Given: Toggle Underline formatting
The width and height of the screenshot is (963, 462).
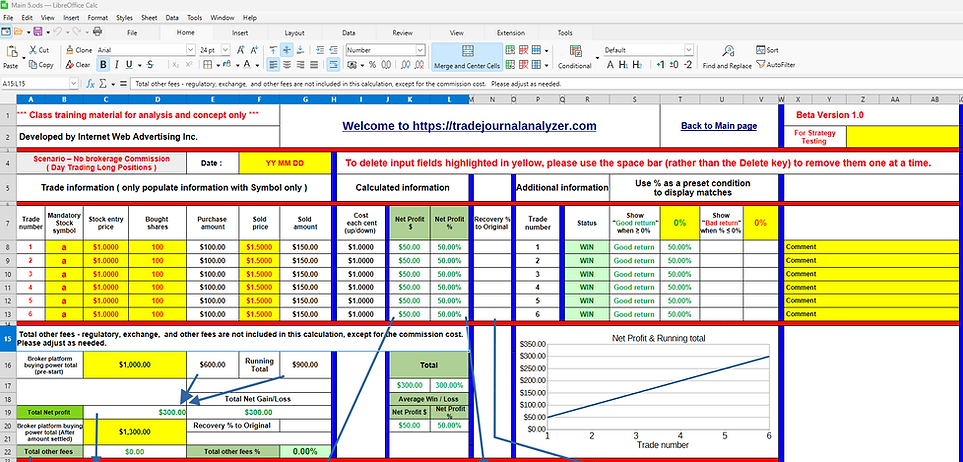Looking at the screenshot, I should tap(129, 65).
